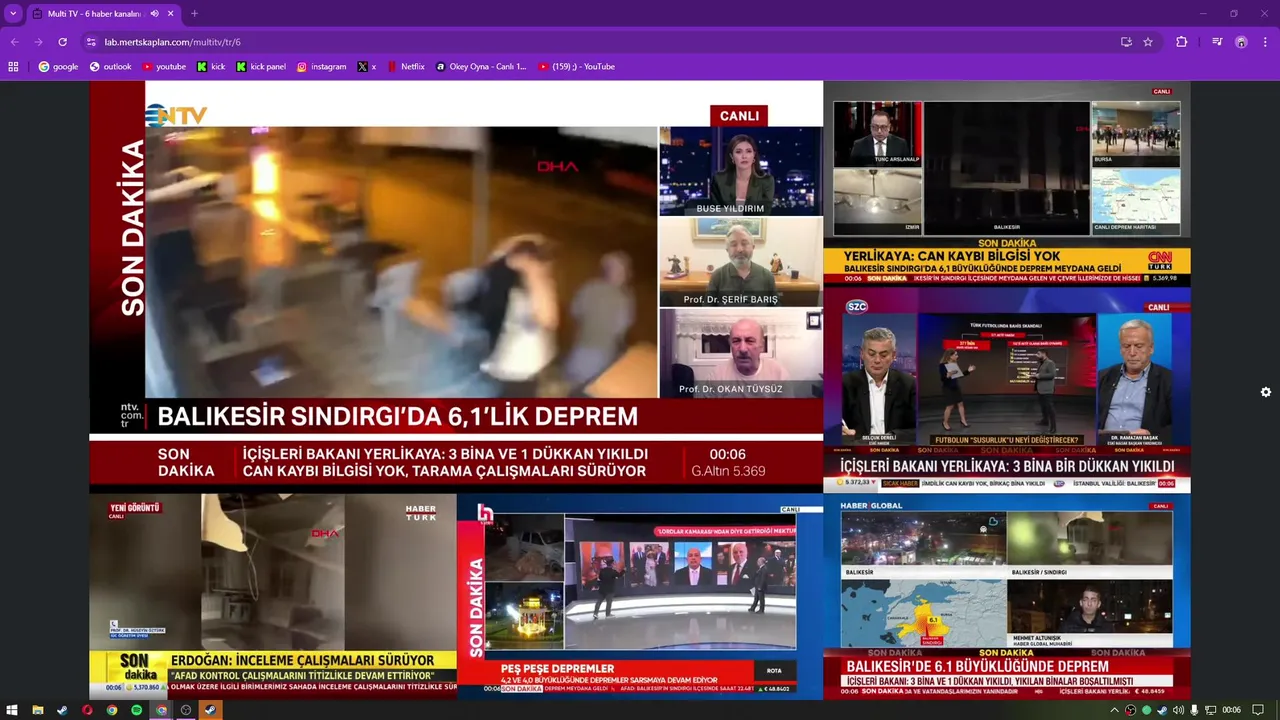This screenshot has height=720, width=1280.
Task: Open the Steam system tray icon
Action: (1162, 710)
